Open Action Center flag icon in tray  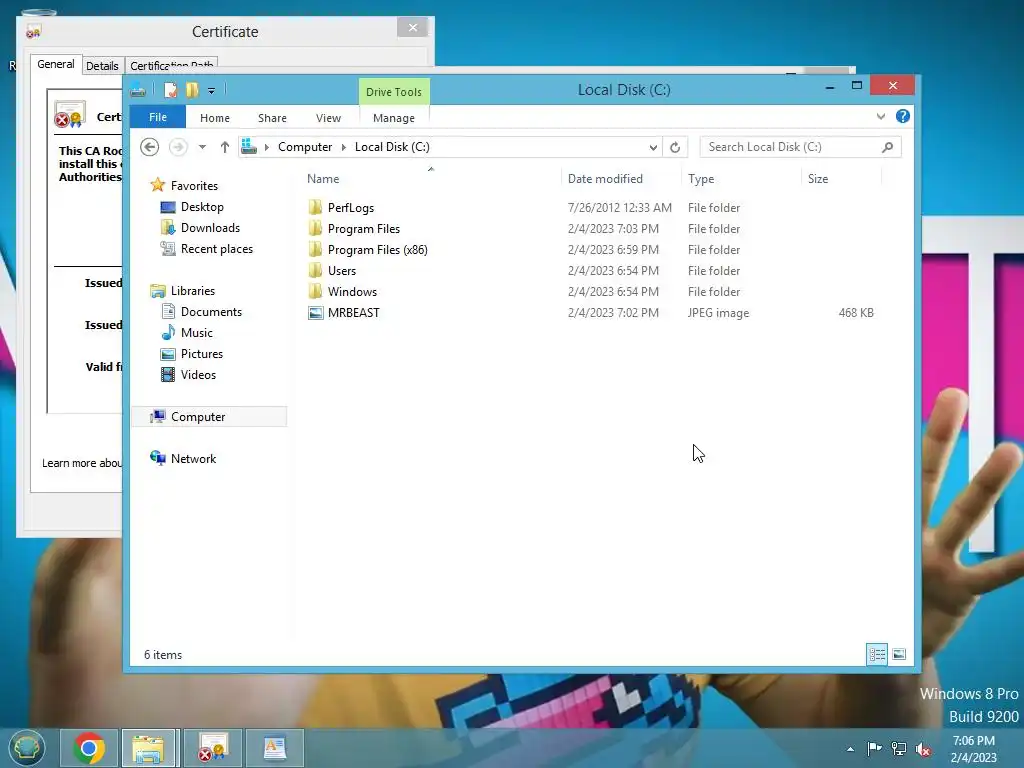coord(874,749)
